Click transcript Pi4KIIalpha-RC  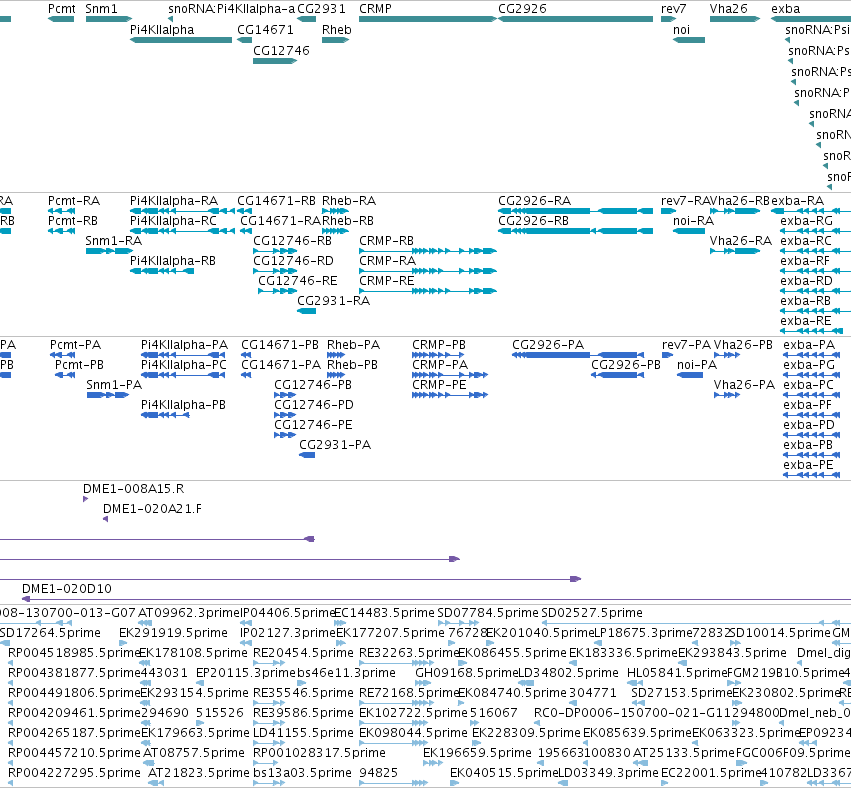tap(182, 231)
